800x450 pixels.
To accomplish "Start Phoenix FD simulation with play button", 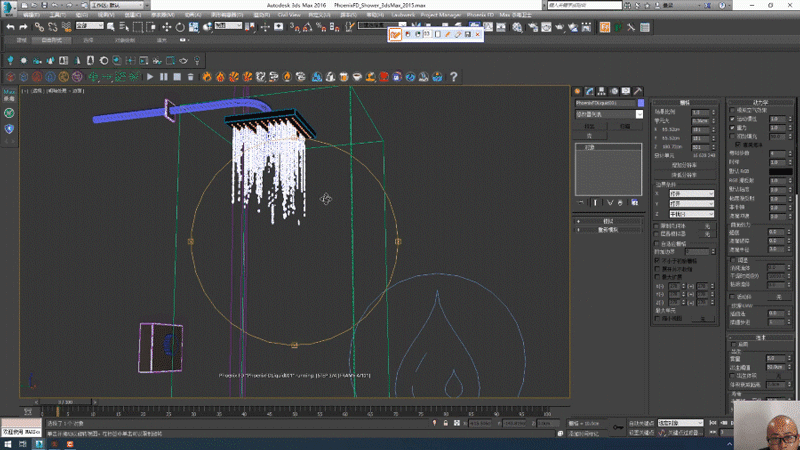I will click(150, 77).
